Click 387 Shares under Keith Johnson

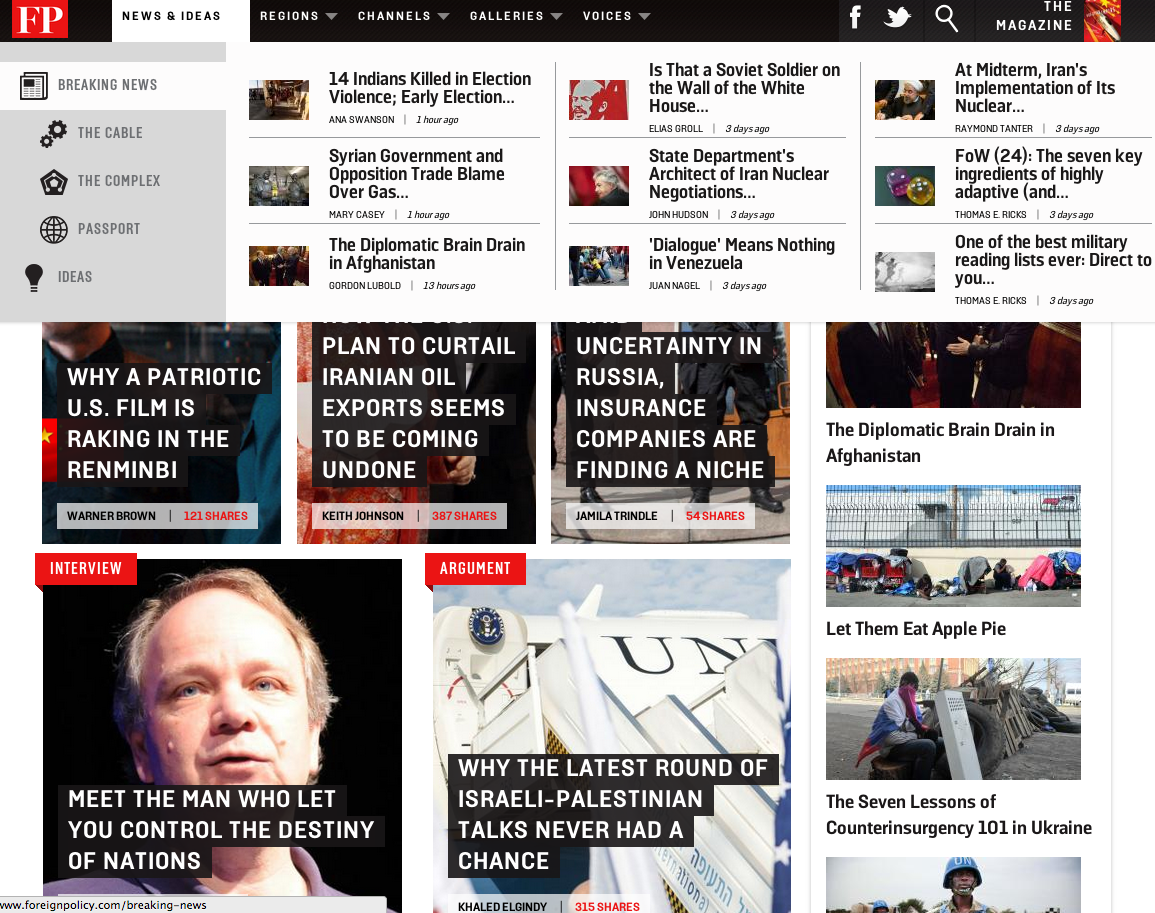(464, 516)
